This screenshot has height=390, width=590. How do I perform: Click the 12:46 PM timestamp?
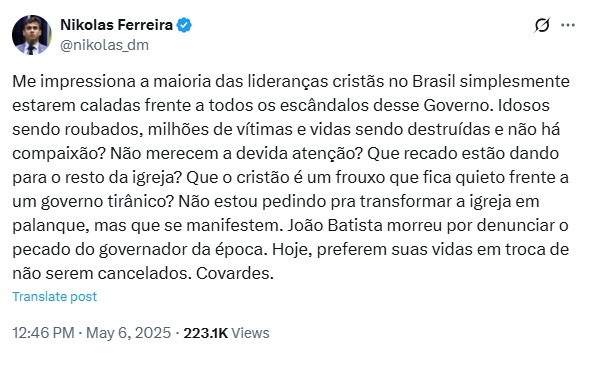coord(43,333)
